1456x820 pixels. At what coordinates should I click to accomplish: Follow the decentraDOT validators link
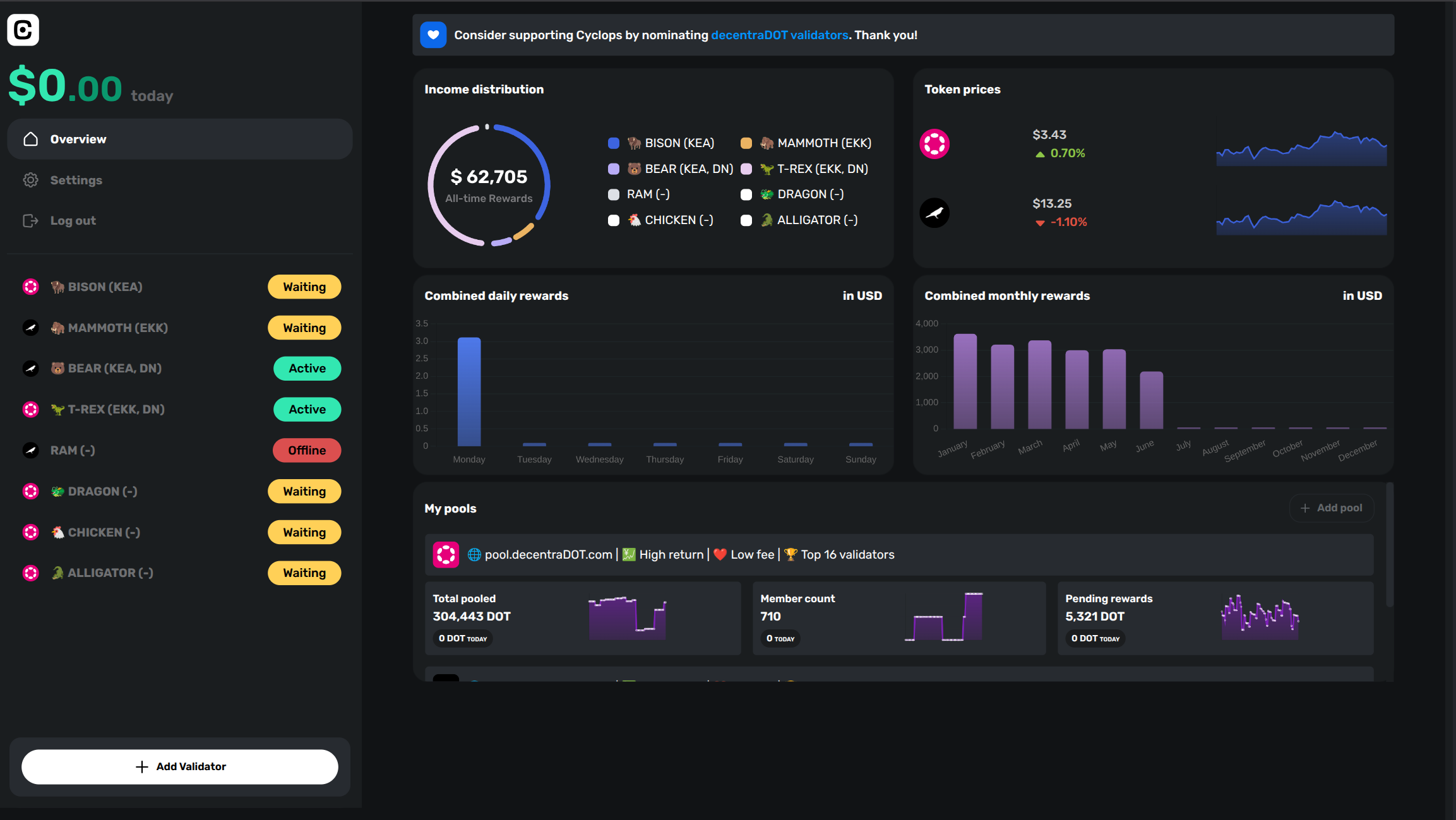(x=779, y=35)
